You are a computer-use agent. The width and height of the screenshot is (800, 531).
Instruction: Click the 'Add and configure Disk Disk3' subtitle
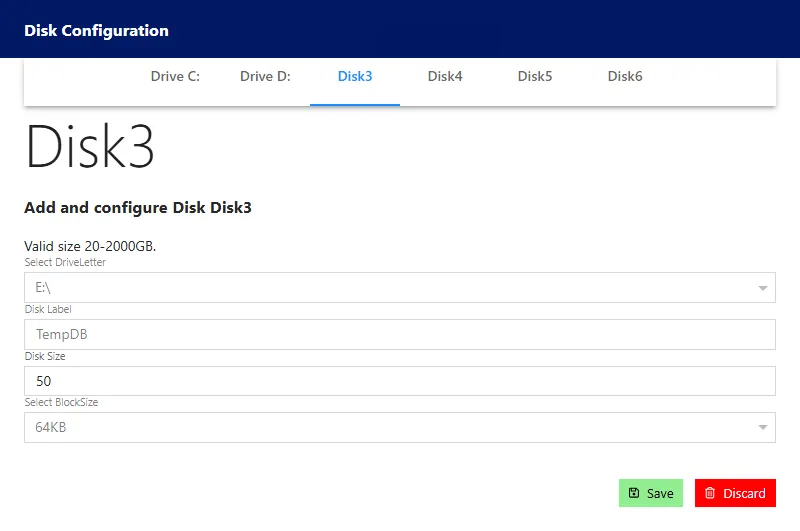(138, 208)
